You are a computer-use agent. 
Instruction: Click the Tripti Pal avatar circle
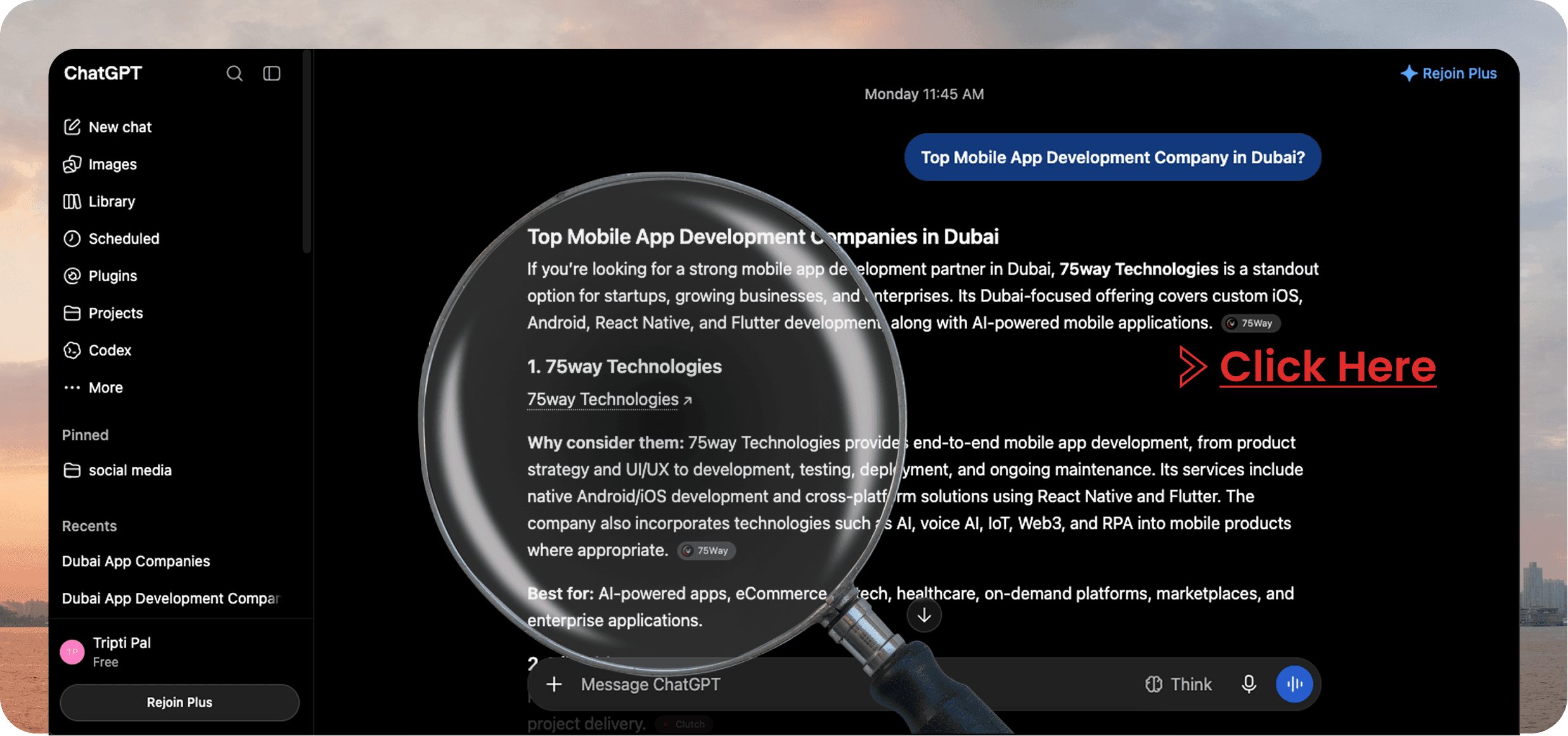[x=72, y=652]
